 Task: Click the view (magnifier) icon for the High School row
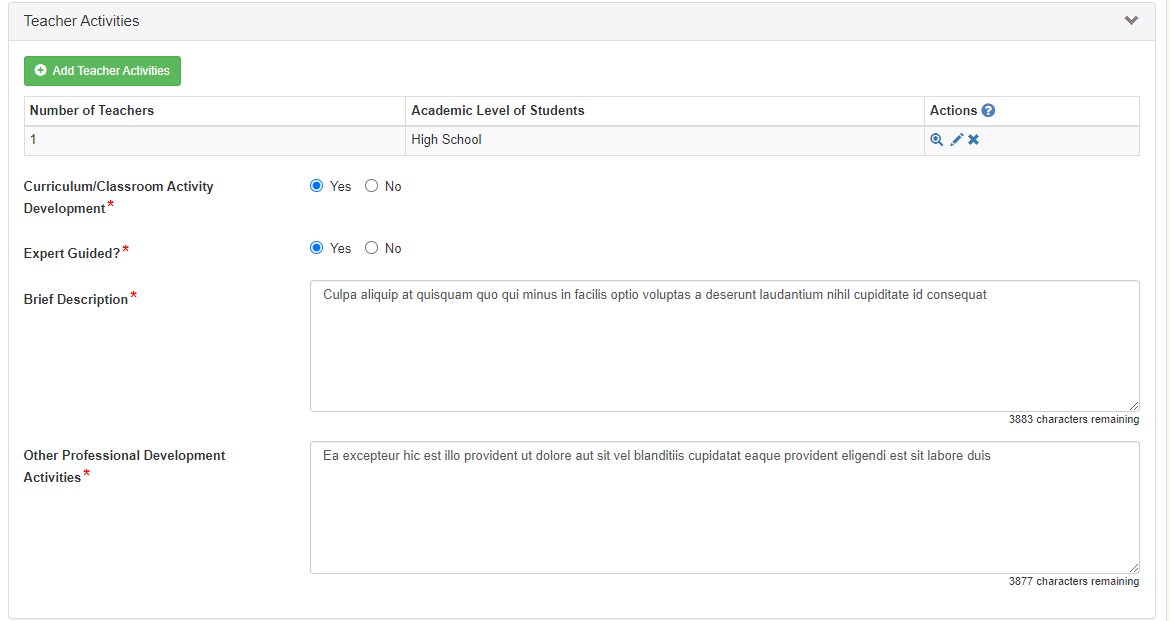click(937, 140)
